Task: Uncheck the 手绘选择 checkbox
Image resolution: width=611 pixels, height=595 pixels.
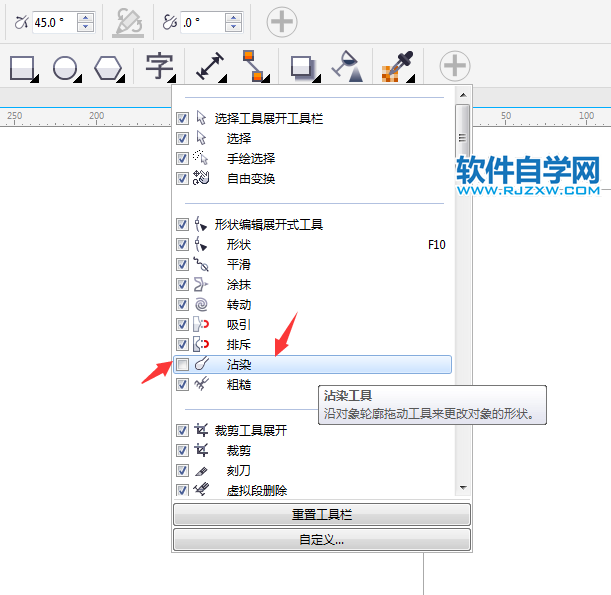Action: [182, 158]
